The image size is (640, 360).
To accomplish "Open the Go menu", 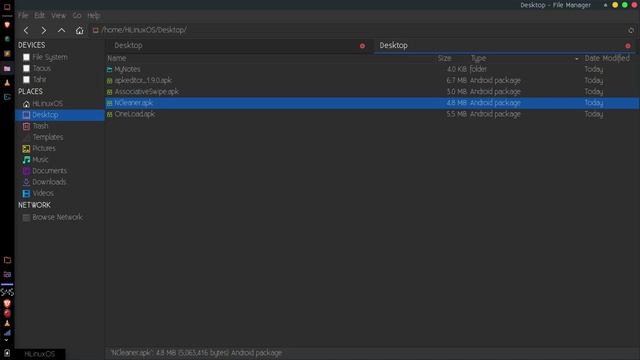I will coord(77,16).
